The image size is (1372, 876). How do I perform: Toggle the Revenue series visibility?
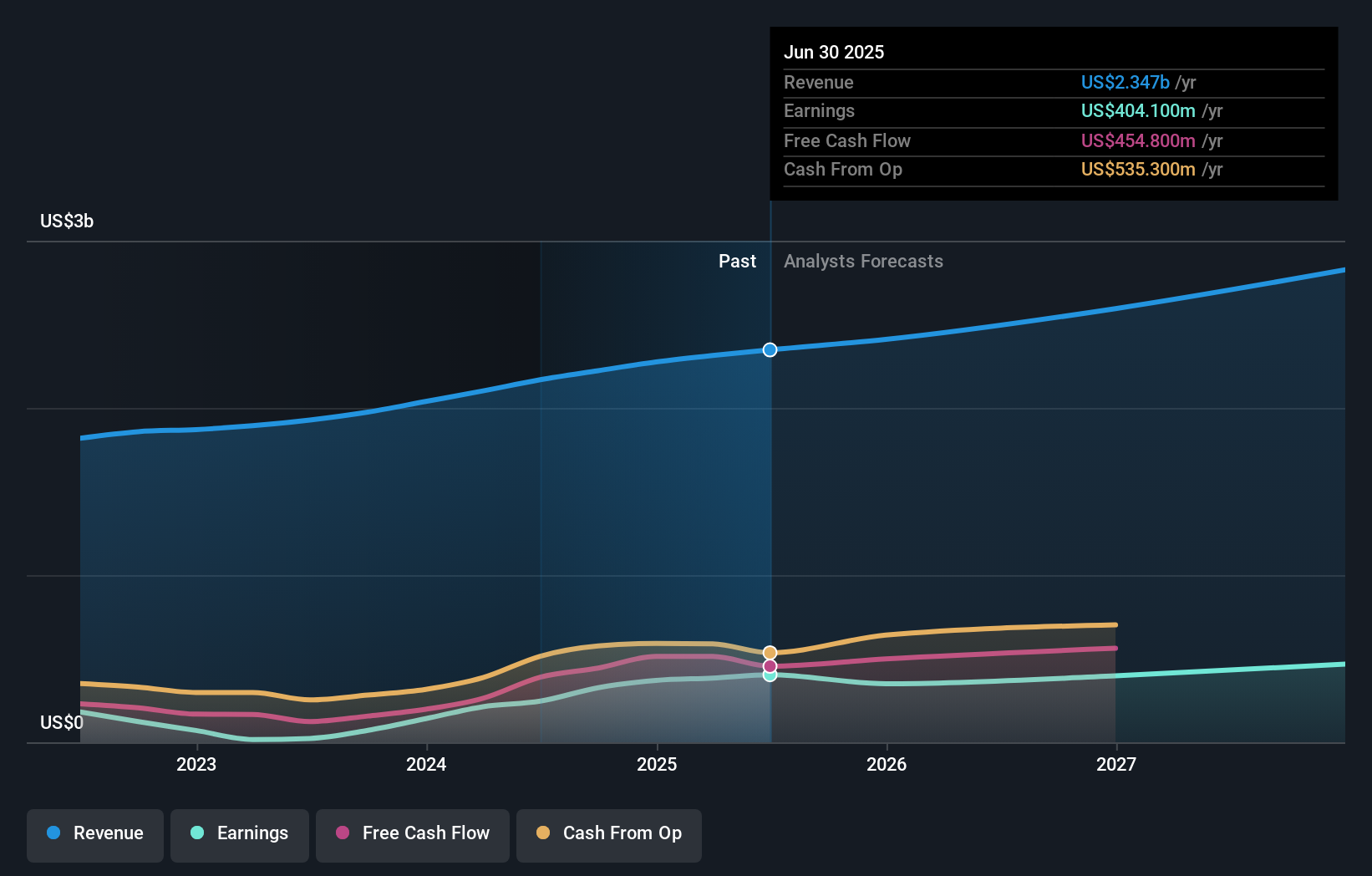(94, 833)
